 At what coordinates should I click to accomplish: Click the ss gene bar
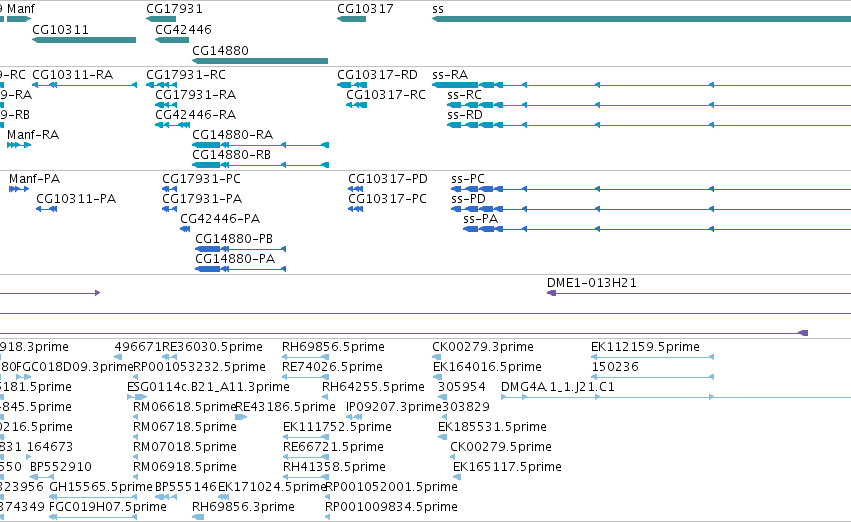[641, 19]
